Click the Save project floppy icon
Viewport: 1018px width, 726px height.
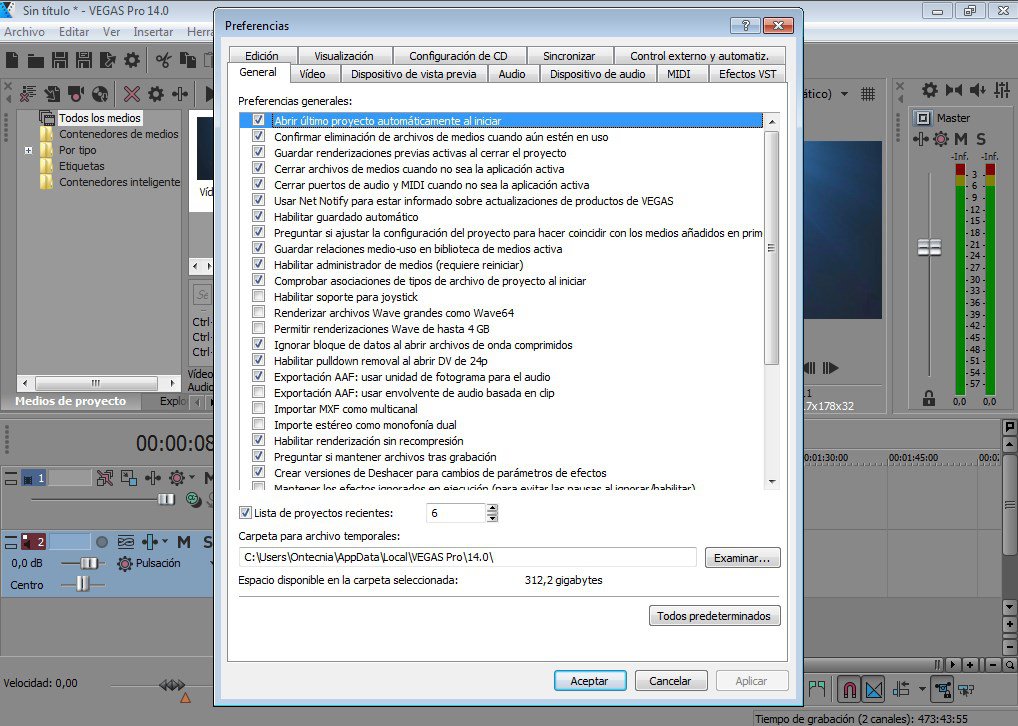pyautogui.click(x=60, y=60)
